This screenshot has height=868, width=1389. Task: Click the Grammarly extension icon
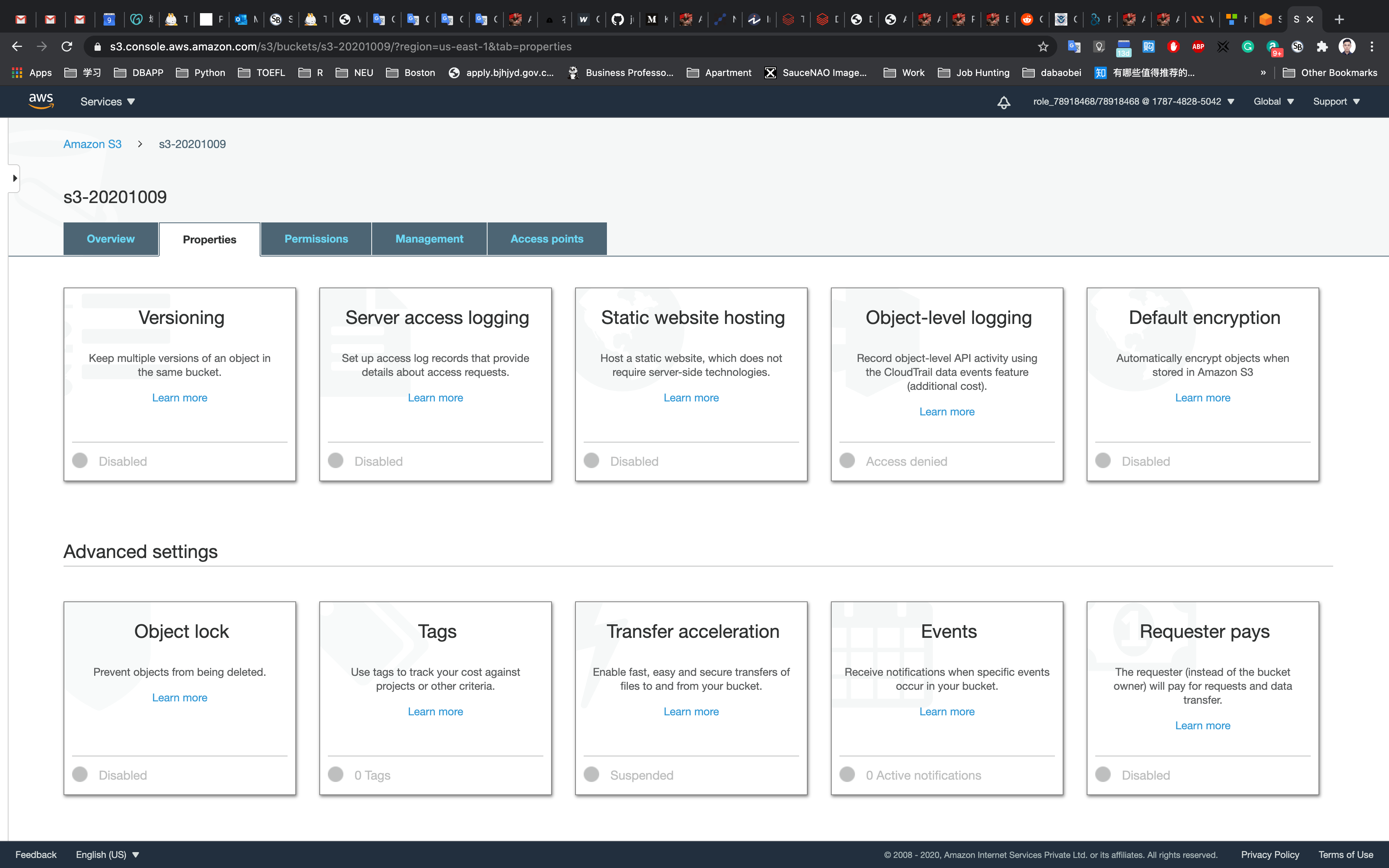pos(1247,46)
